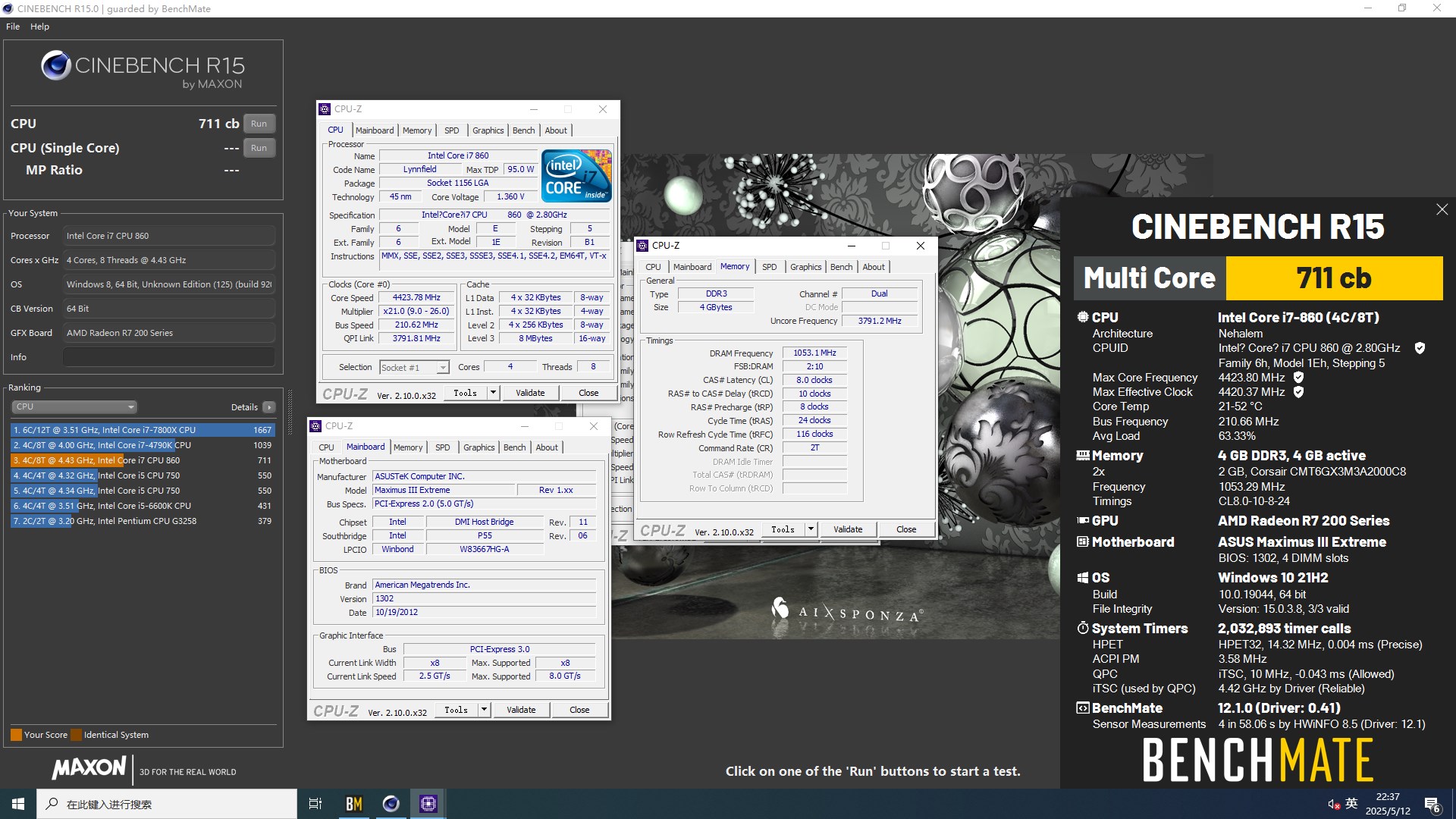The image size is (1456, 819).
Task: Click the muted volume icon in system tray
Action: [1334, 804]
